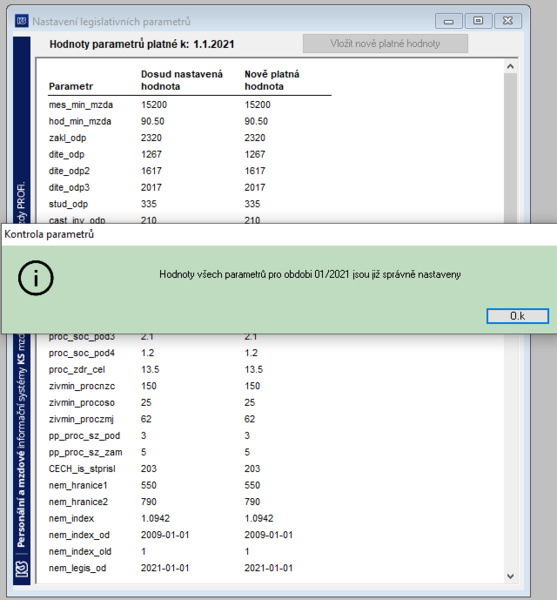Click the info icon in Kontrola parametrů dialog
This screenshot has width=557, height=600.
[36, 278]
